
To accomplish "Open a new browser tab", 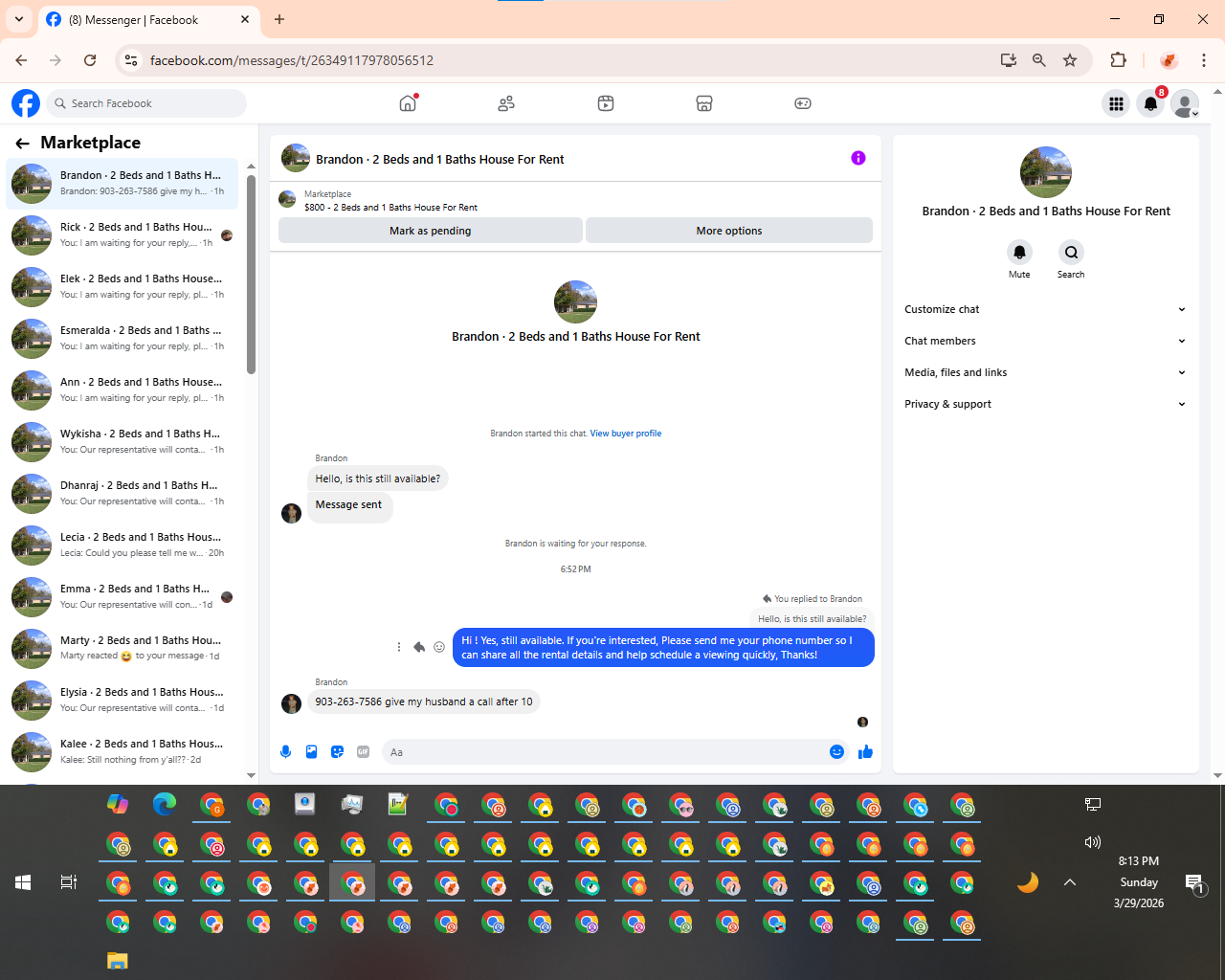I will [279, 19].
